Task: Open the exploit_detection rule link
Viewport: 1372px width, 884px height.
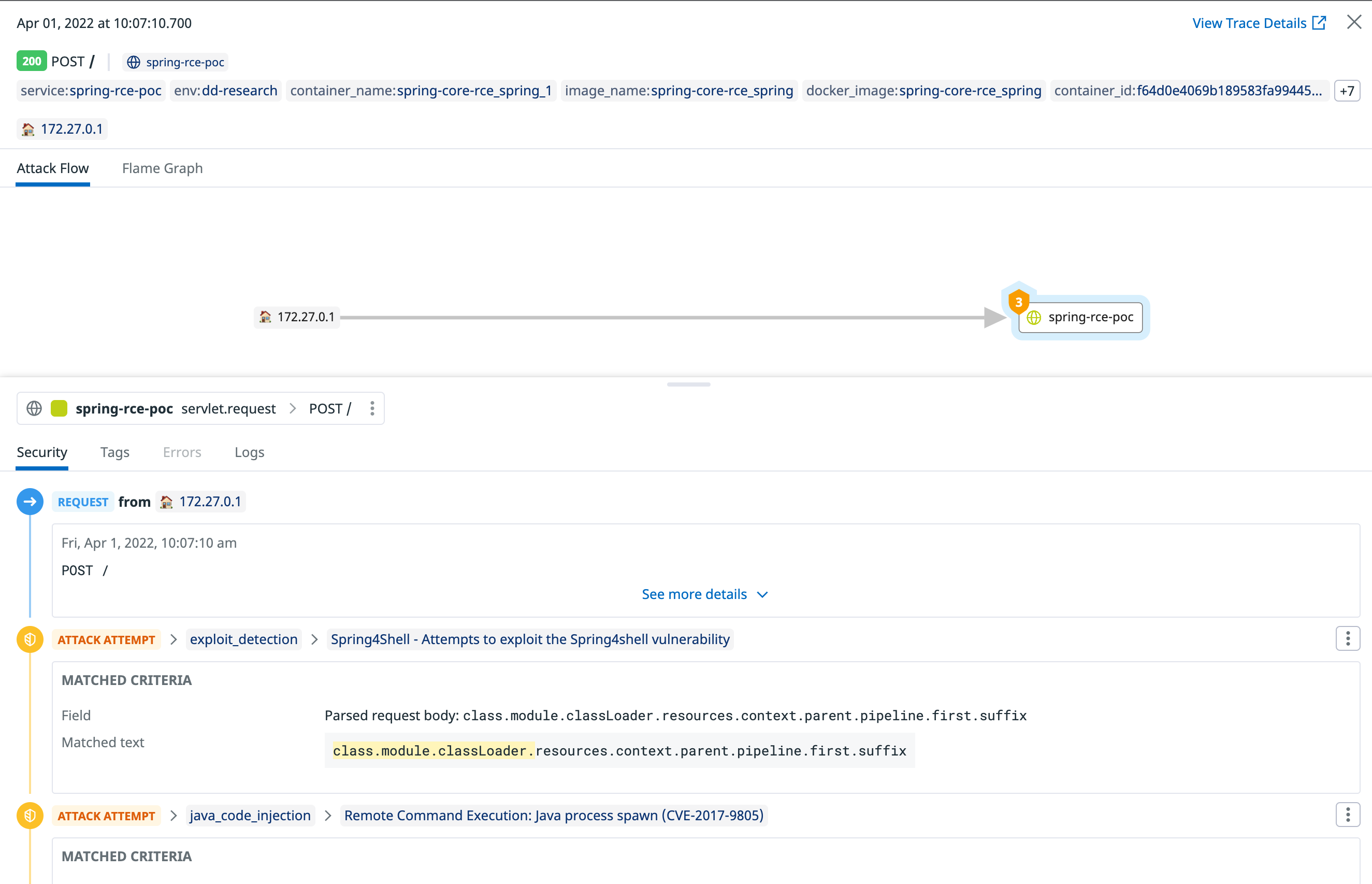Action: tap(243, 639)
